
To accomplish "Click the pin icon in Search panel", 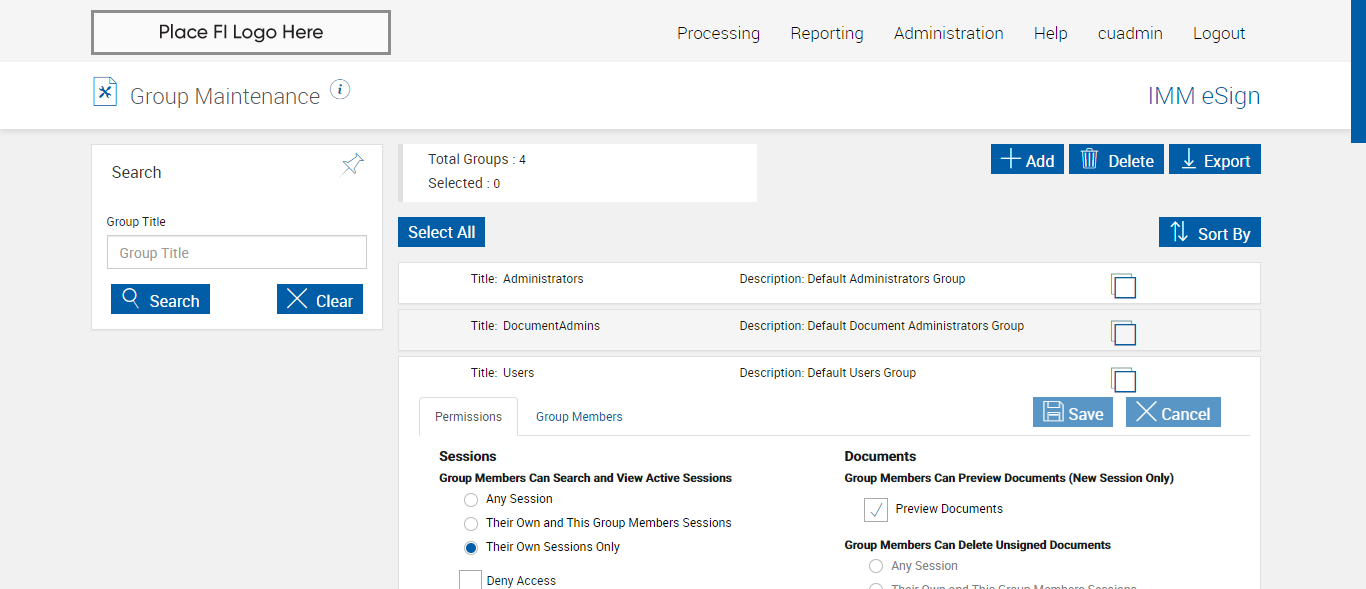I will pos(353,164).
